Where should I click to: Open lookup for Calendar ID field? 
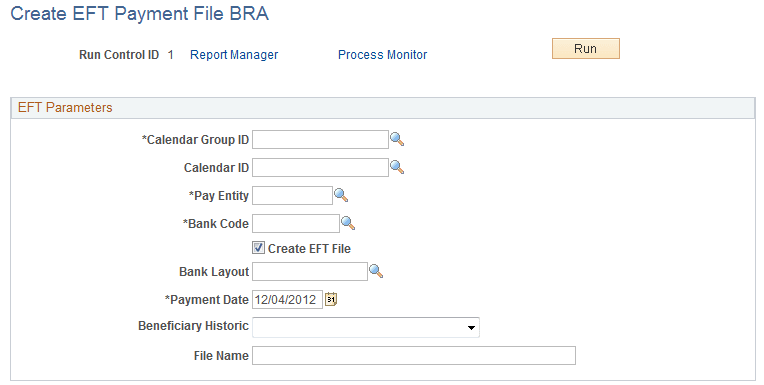point(397,167)
